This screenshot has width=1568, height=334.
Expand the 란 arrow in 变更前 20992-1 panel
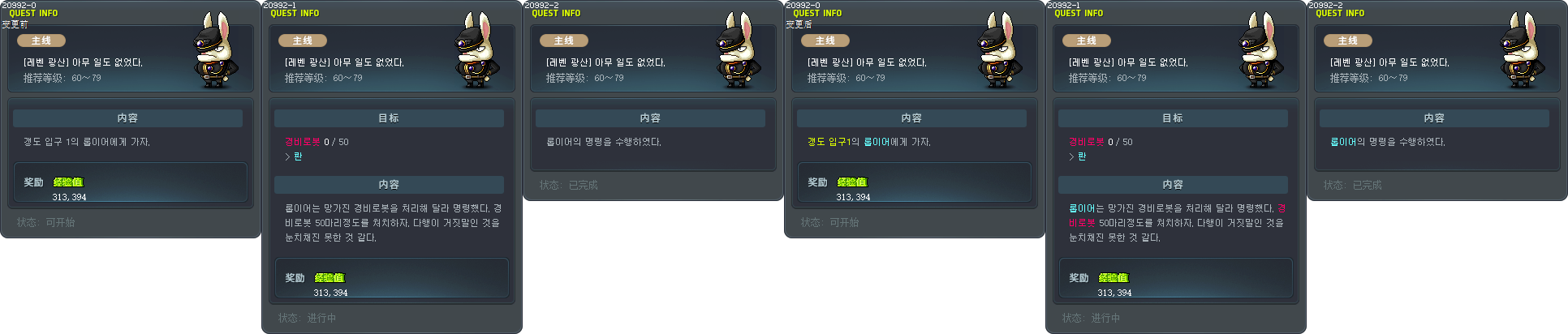point(293,156)
